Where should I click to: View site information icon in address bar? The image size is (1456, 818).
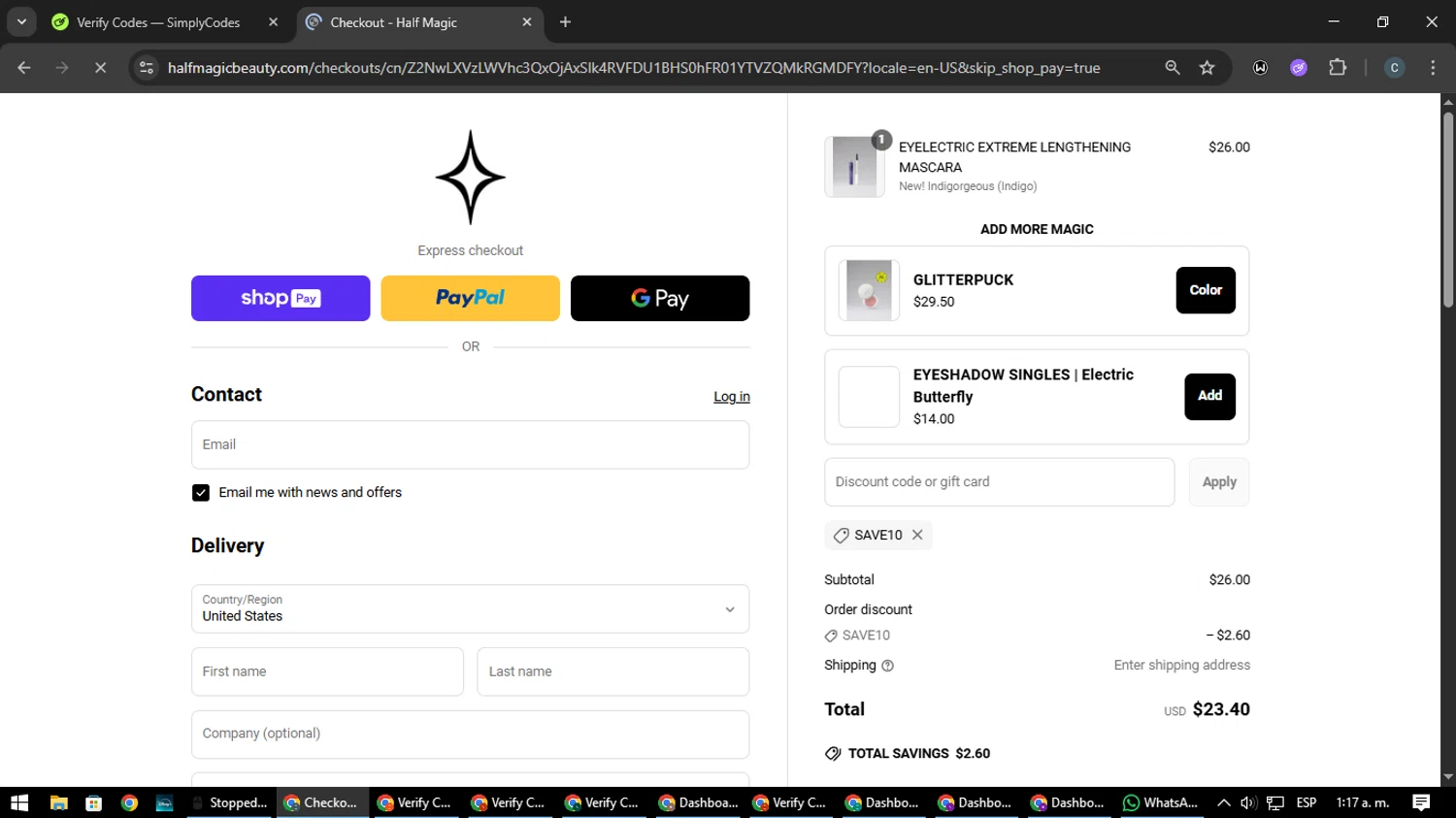(147, 68)
